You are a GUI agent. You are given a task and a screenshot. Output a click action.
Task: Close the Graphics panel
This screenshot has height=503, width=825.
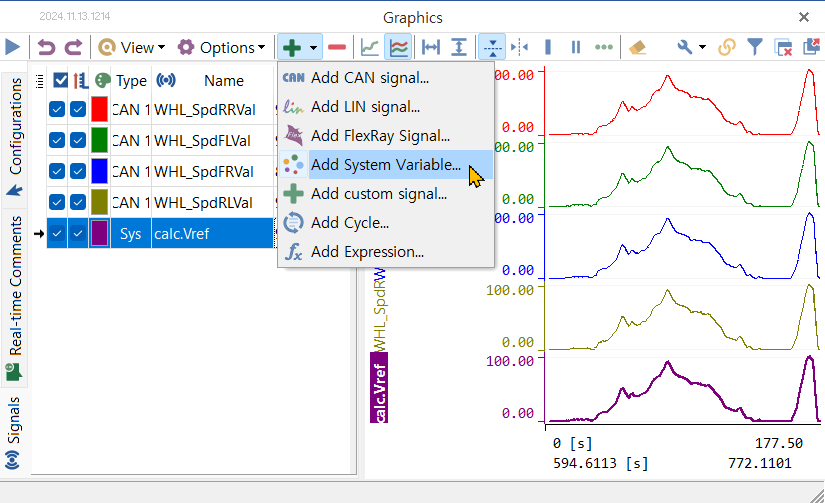[x=803, y=17]
